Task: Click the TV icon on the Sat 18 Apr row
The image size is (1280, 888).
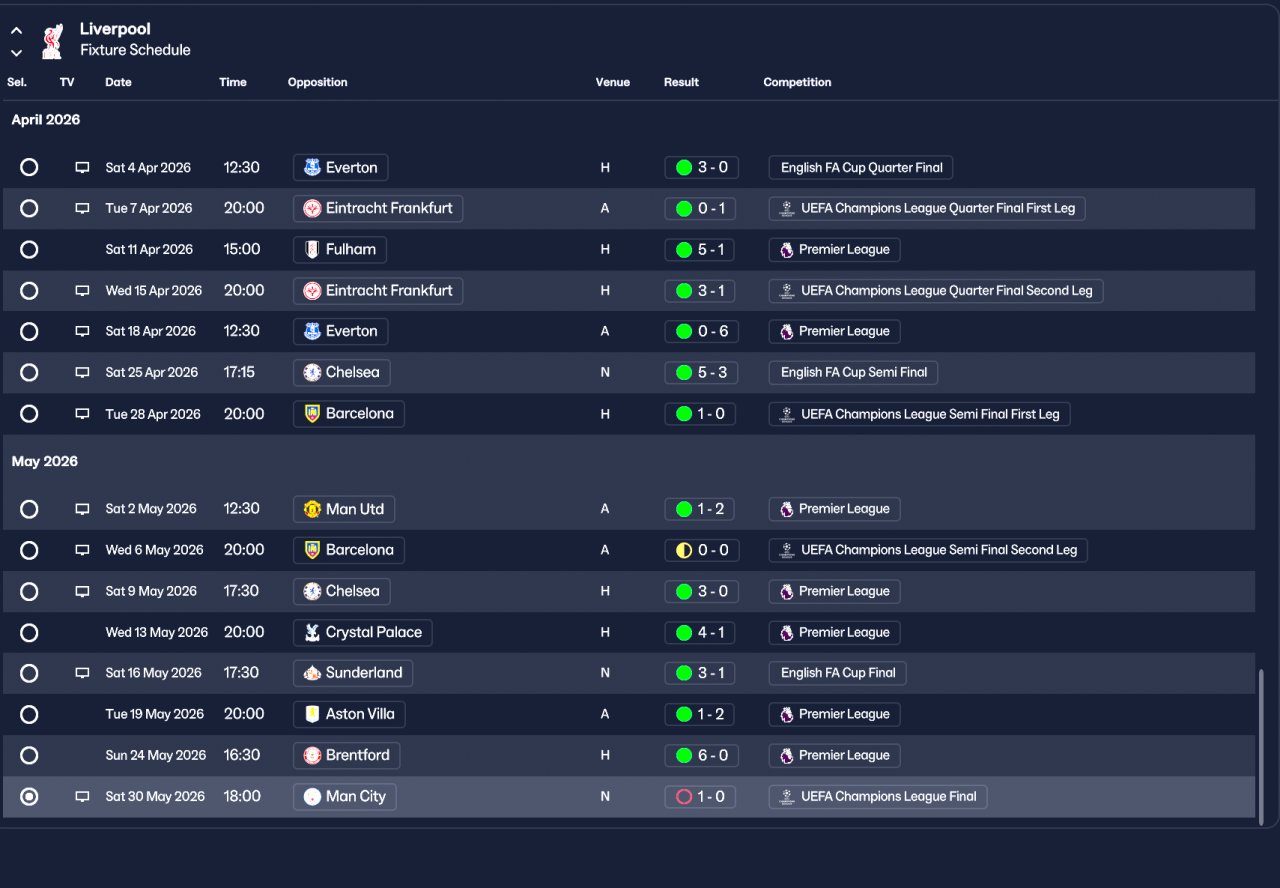Action: (82, 332)
